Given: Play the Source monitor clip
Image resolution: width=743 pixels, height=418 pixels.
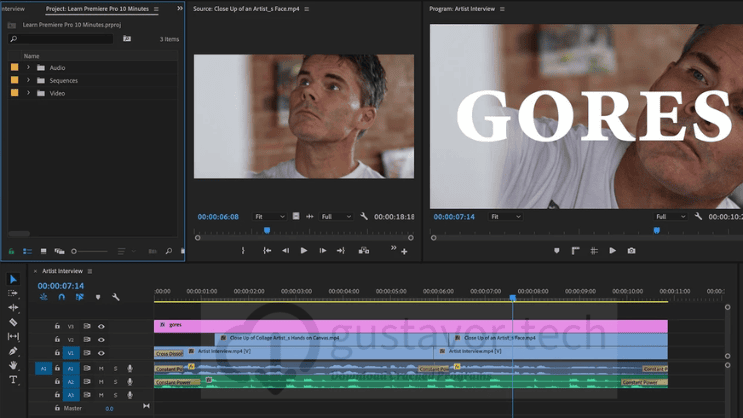Looking at the screenshot, I should point(304,251).
